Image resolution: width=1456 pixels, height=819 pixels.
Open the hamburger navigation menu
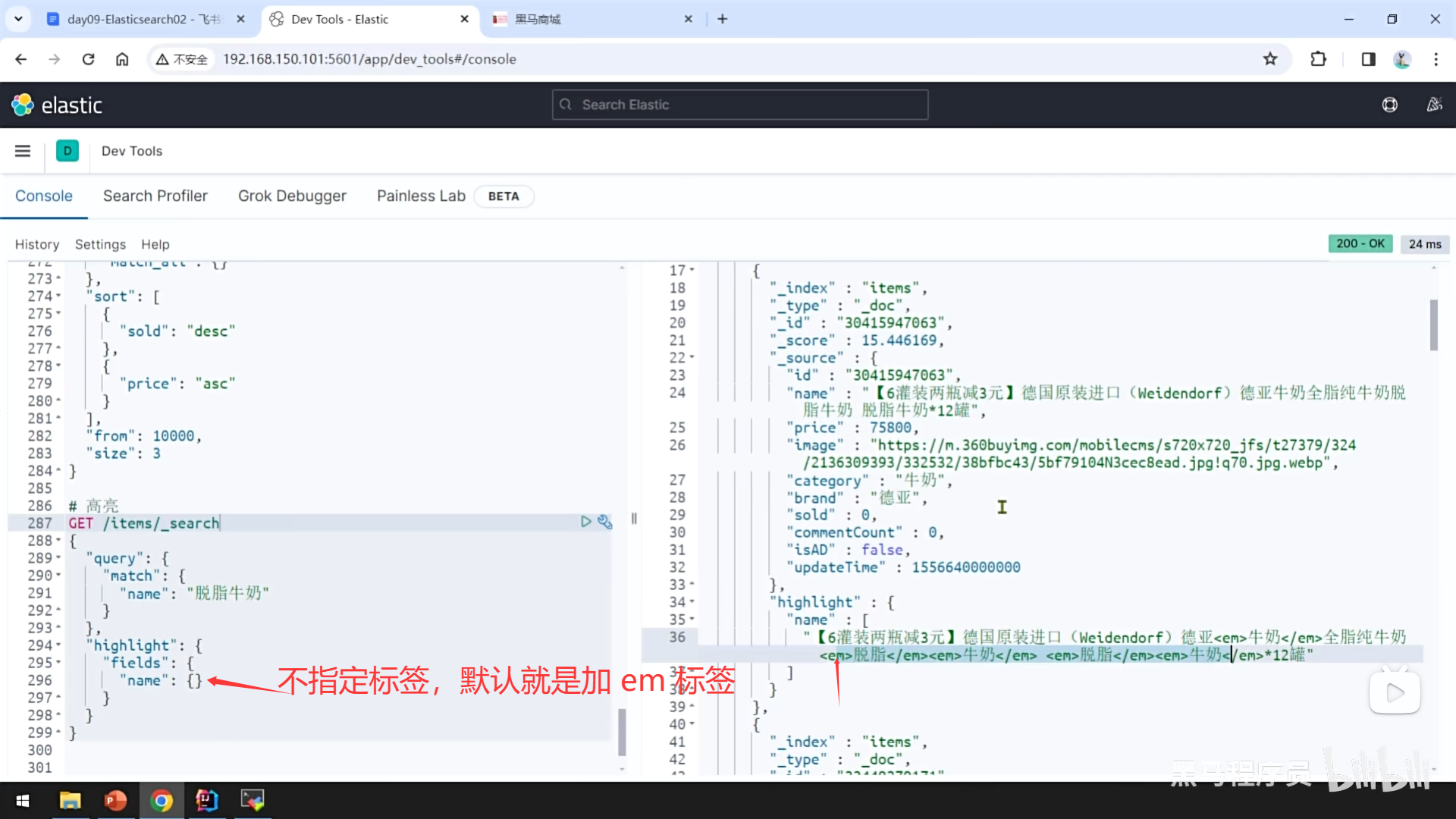click(x=23, y=151)
